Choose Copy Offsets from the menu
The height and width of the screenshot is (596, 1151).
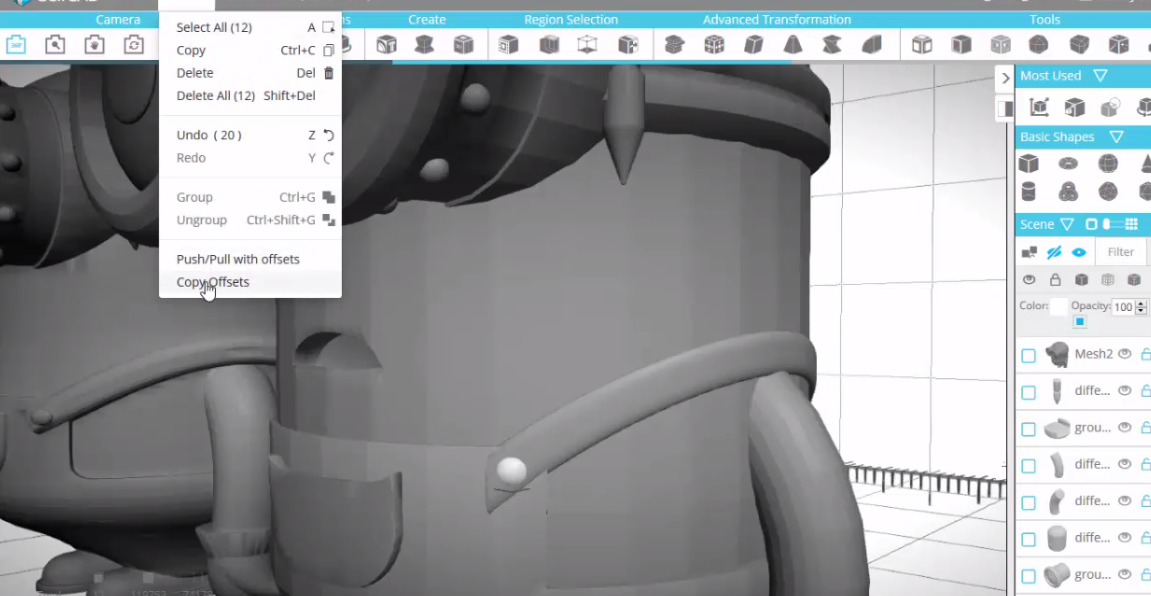[250, 282]
